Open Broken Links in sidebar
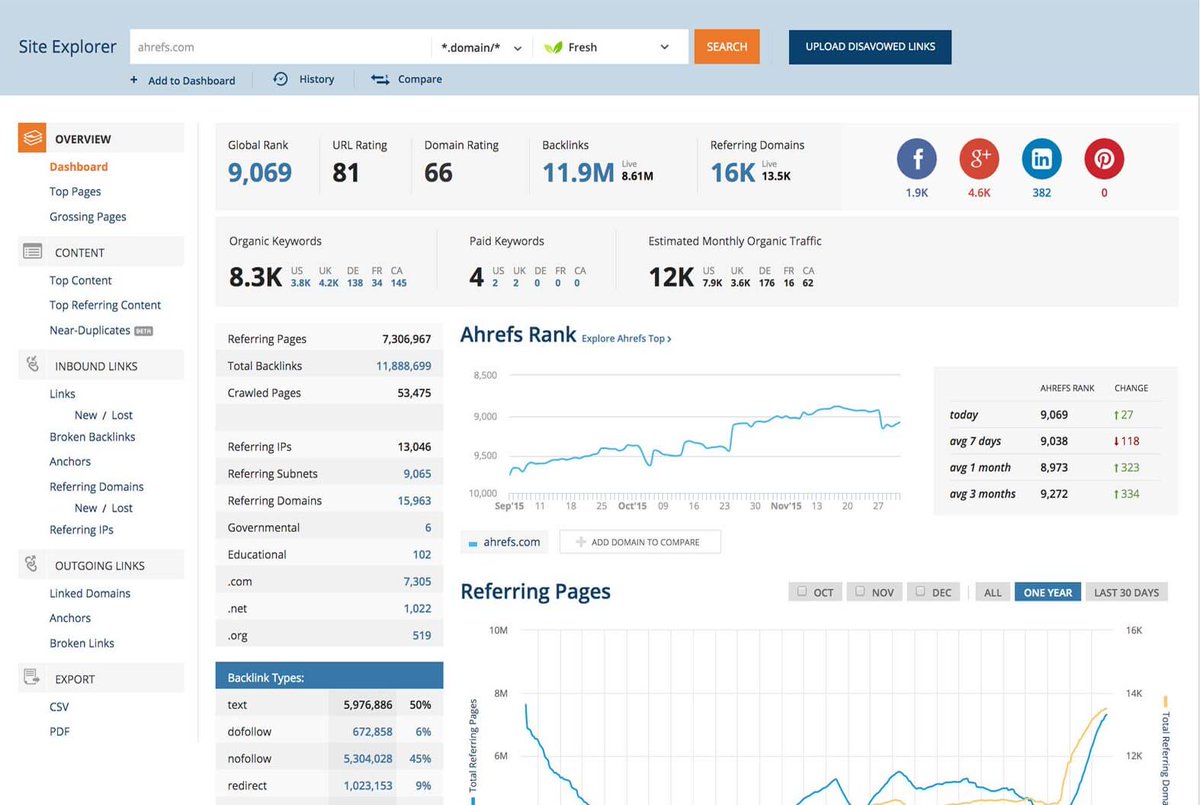The height and width of the screenshot is (805, 1200). 82,643
